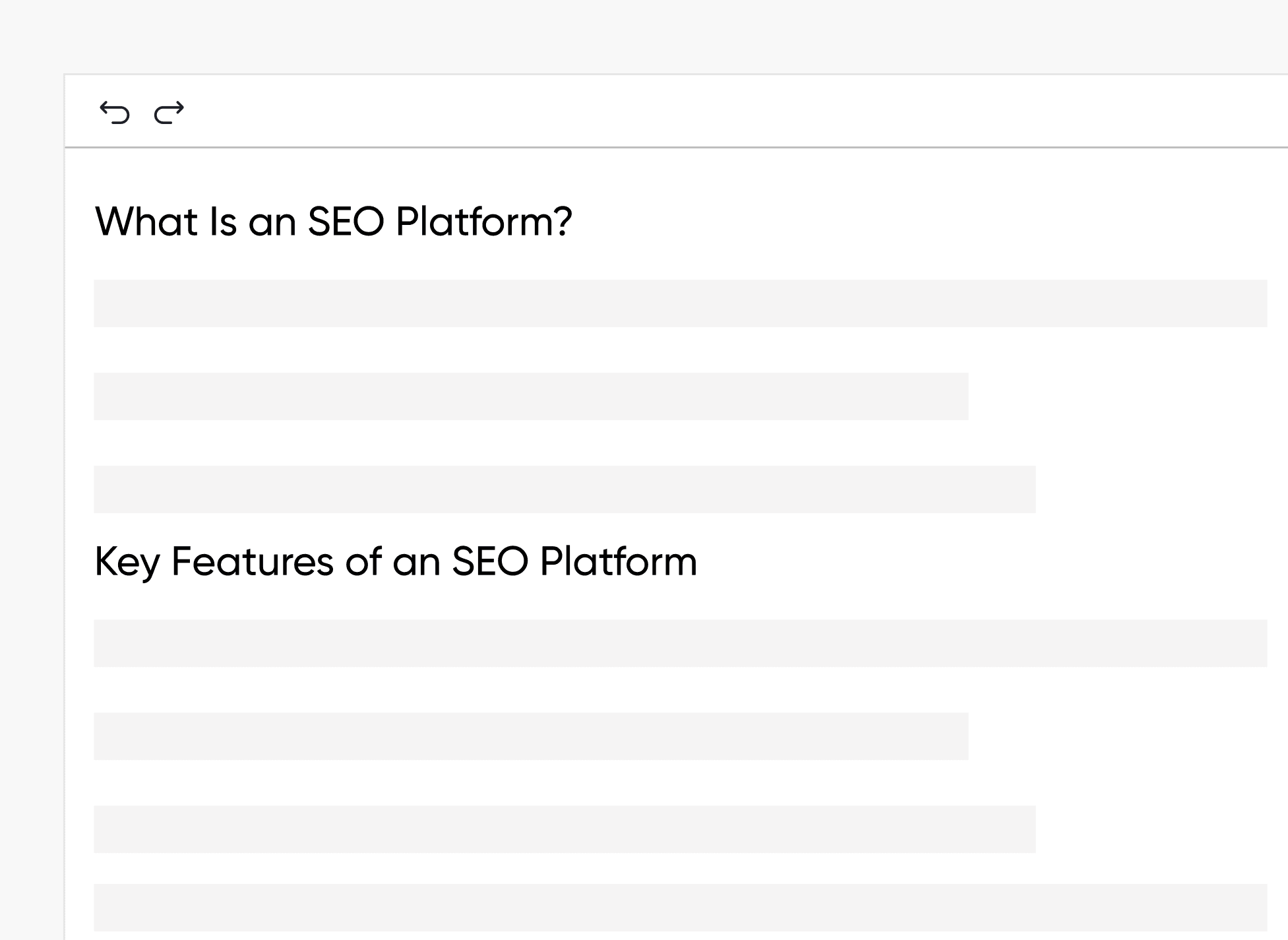Click the "Key Features of an SEO Platform" heading
1288x940 pixels.
point(396,562)
